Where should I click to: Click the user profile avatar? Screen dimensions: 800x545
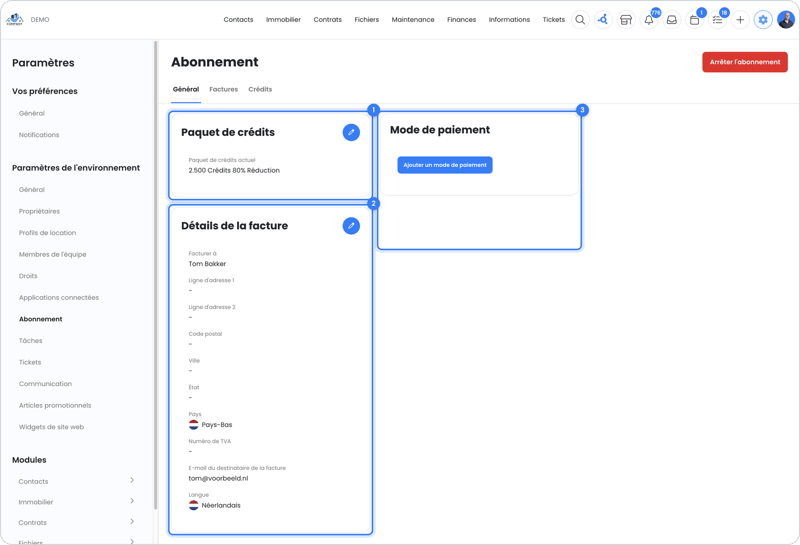786,20
